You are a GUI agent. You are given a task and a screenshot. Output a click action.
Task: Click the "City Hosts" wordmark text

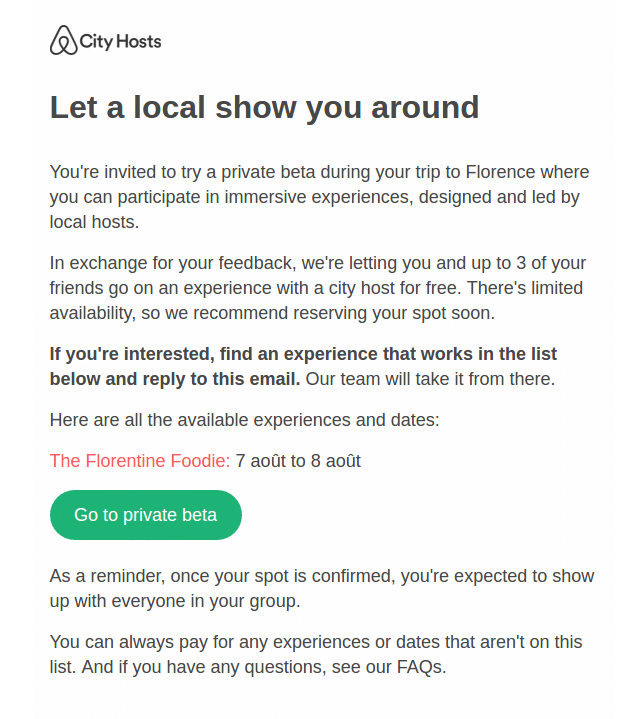[120, 41]
